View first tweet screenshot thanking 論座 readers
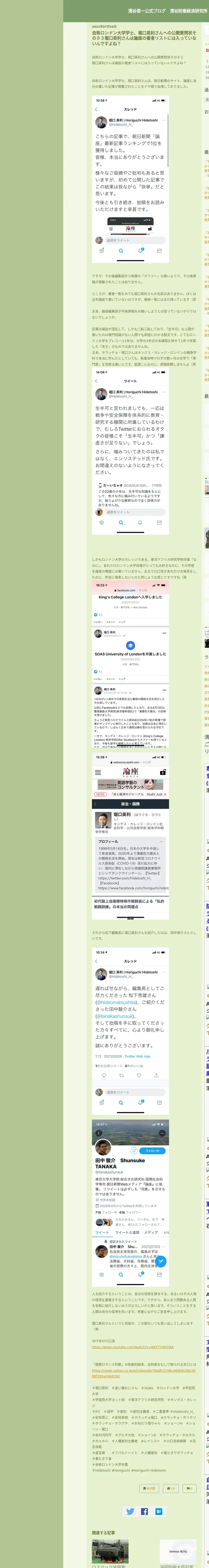Image resolution: width=209 pixels, height=1568 pixels. click(130, 180)
